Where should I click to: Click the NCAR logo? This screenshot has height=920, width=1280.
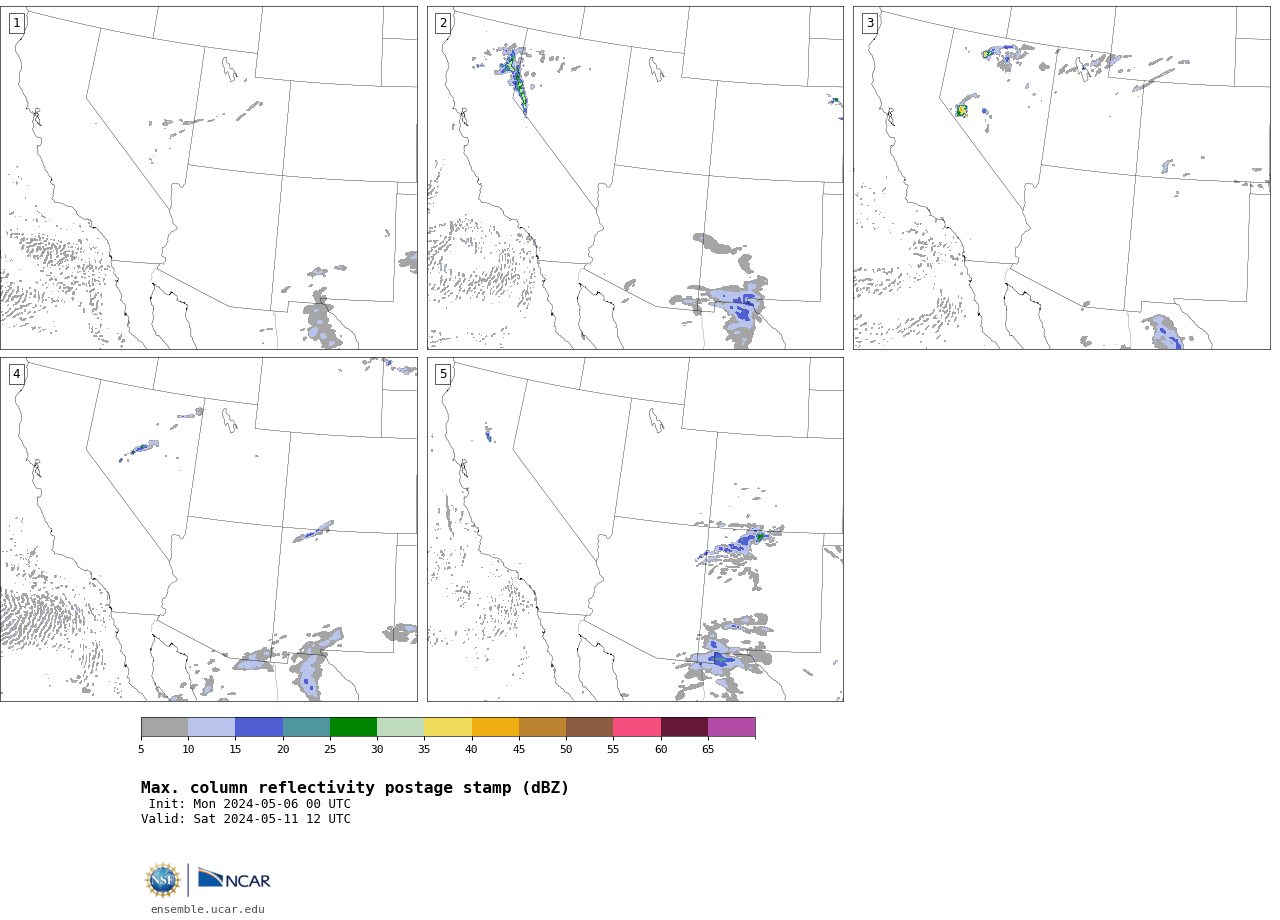pos(234,879)
